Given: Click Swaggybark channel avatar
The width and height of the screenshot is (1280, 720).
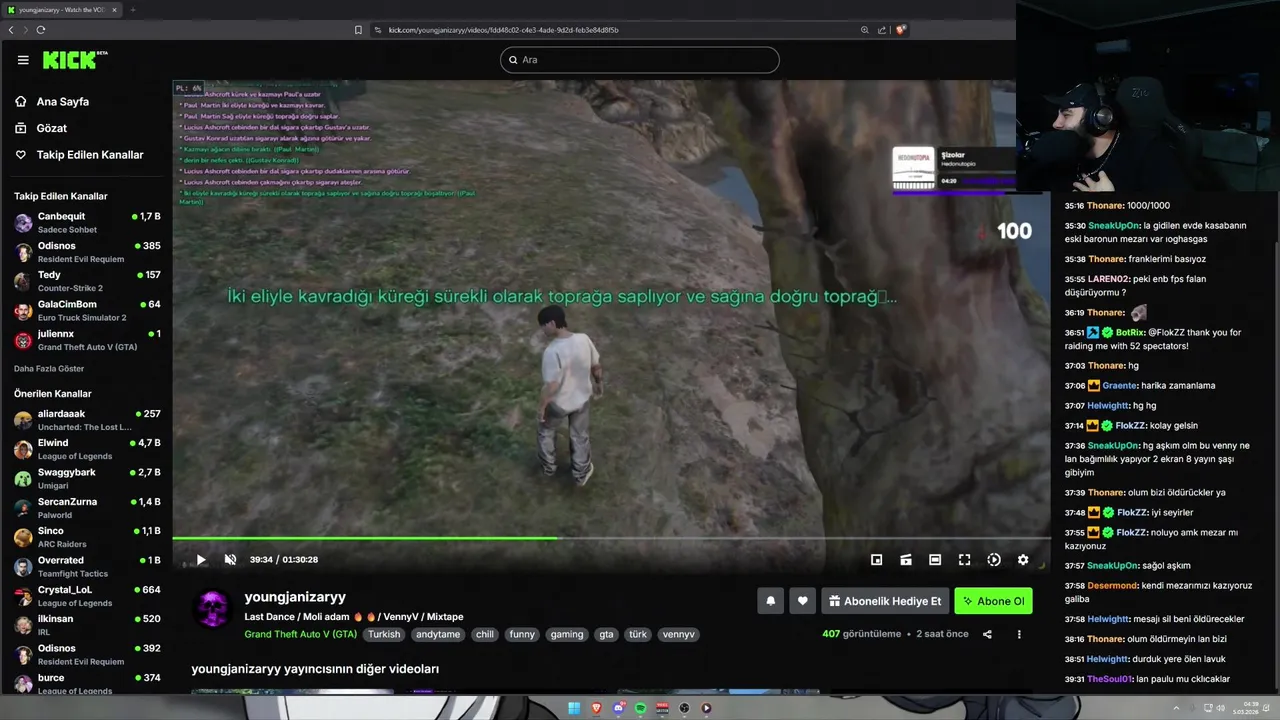Looking at the screenshot, I should tap(23, 479).
